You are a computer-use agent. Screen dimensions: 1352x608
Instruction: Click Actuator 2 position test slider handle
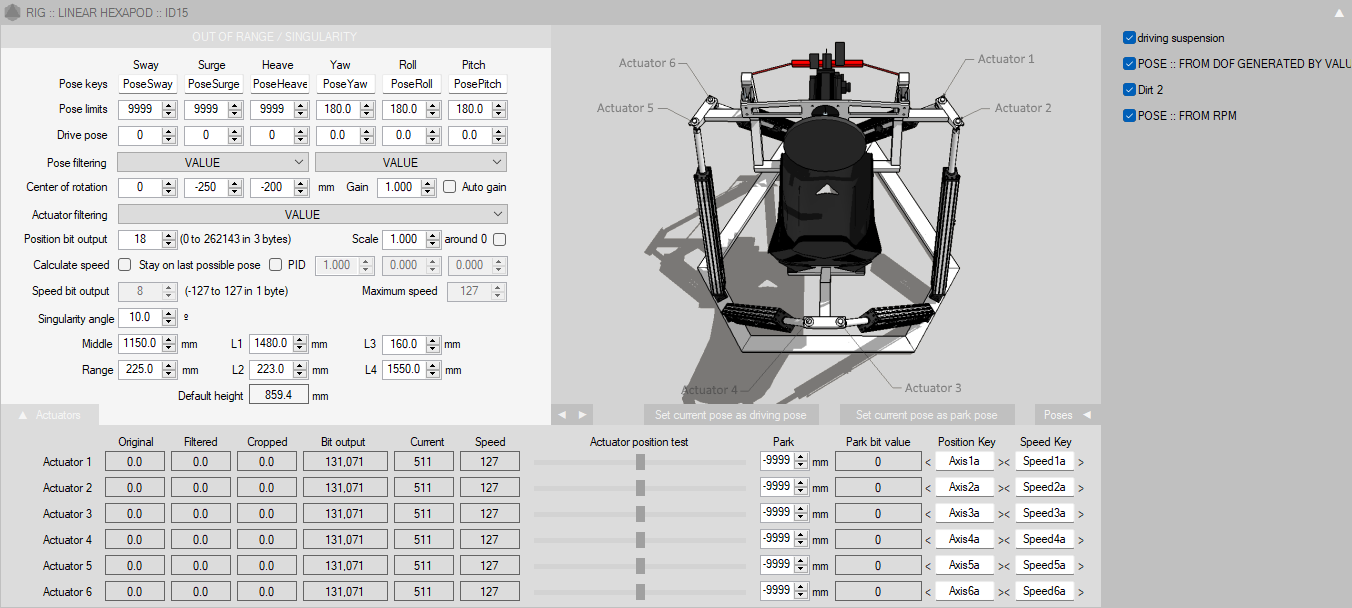pyautogui.click(x=640, y=488)
